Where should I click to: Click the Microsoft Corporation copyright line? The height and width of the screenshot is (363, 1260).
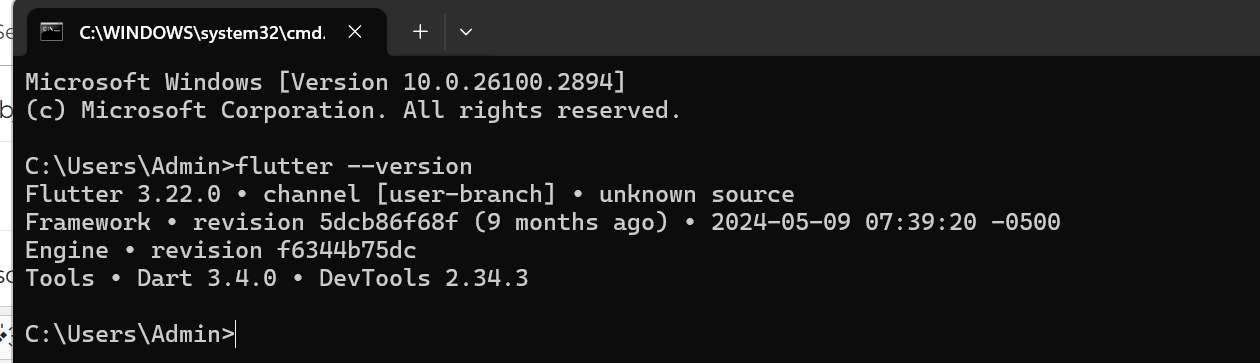(353, 110)
